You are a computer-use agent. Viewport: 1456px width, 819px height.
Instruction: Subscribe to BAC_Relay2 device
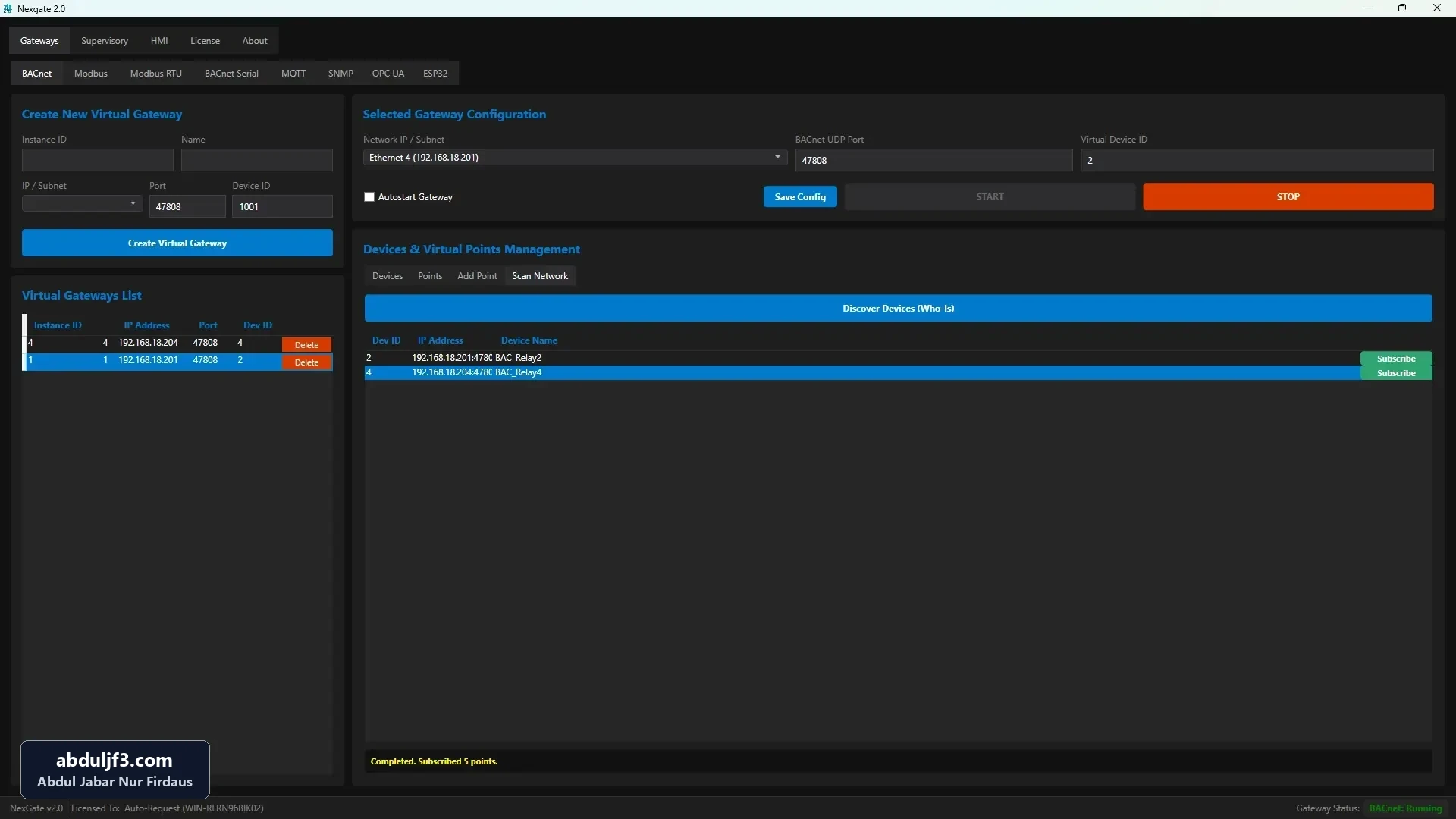tap(1396, 359)
